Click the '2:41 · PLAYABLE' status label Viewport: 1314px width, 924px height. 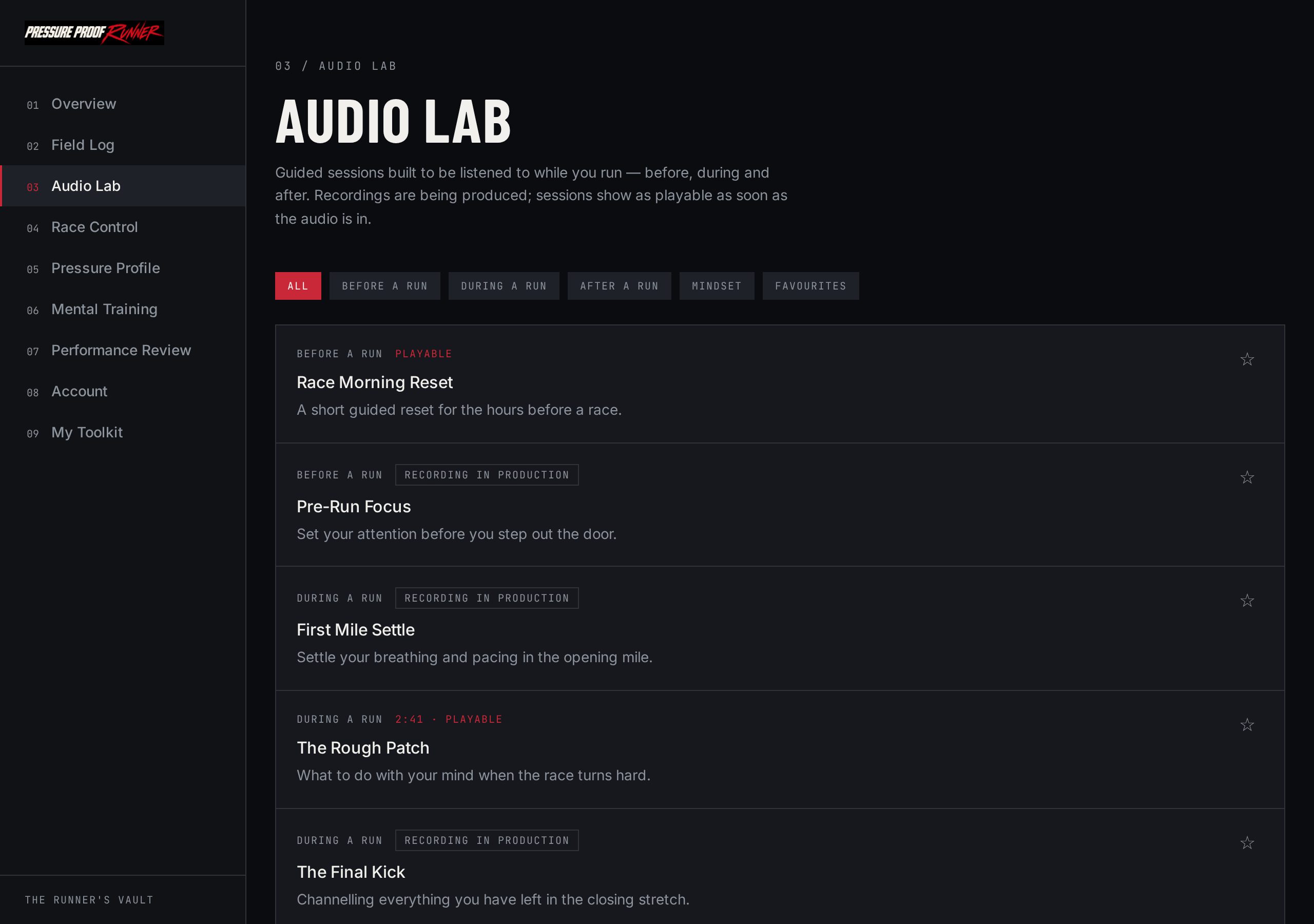click(x=449, y=719)
